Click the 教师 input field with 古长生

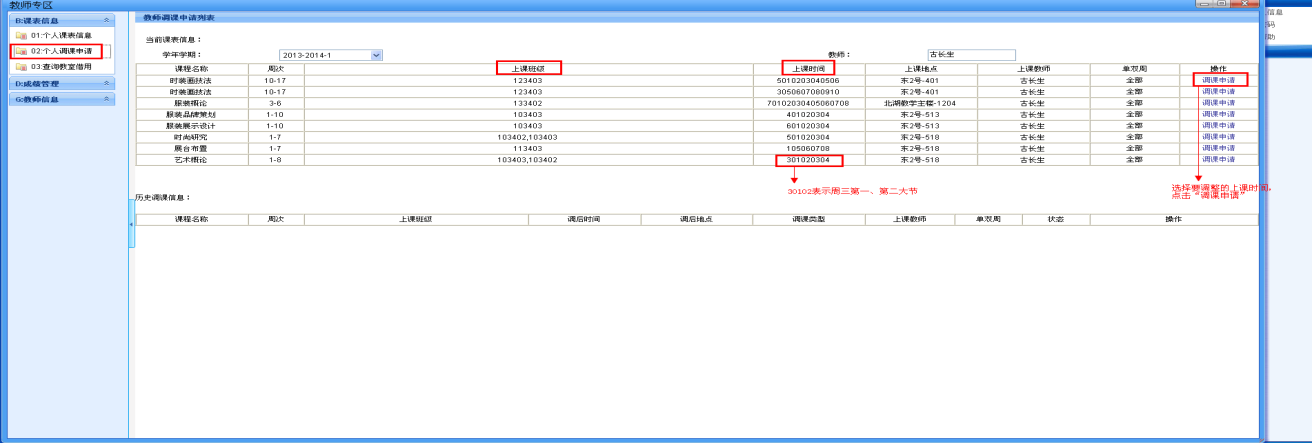(970, 55)
